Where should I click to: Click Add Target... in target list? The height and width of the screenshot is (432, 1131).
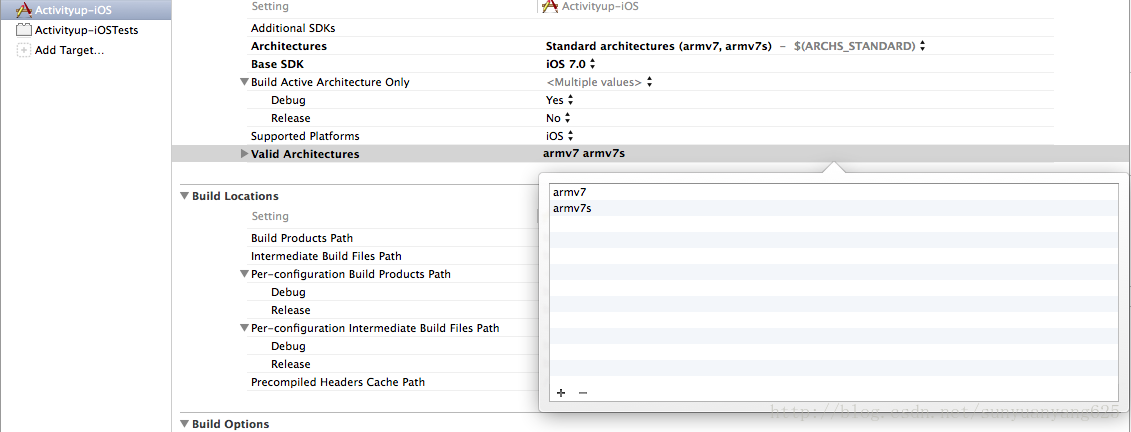pos(69,50)
